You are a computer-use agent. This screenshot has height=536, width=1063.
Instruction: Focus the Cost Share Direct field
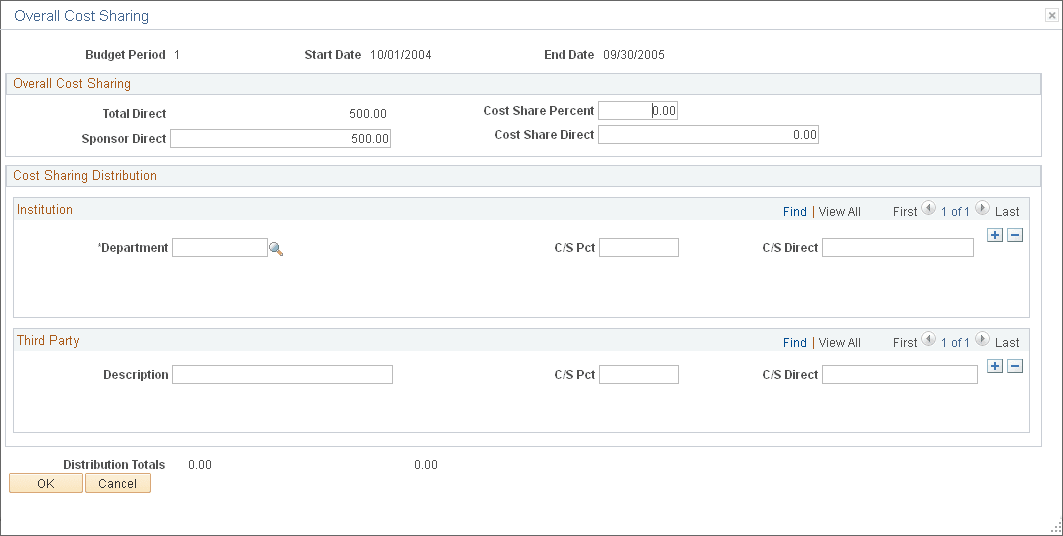pos(708,135)
